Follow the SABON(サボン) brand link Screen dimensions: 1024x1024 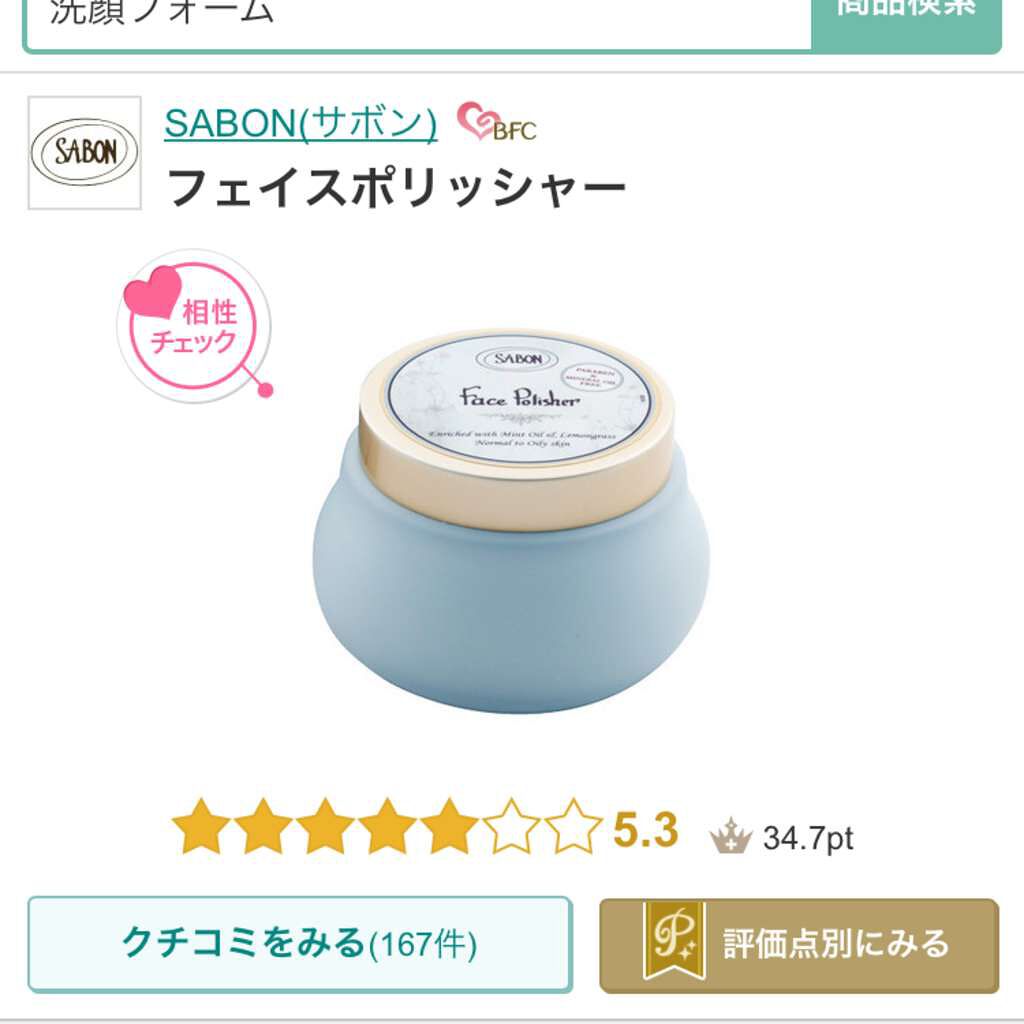tap(301, 123)
